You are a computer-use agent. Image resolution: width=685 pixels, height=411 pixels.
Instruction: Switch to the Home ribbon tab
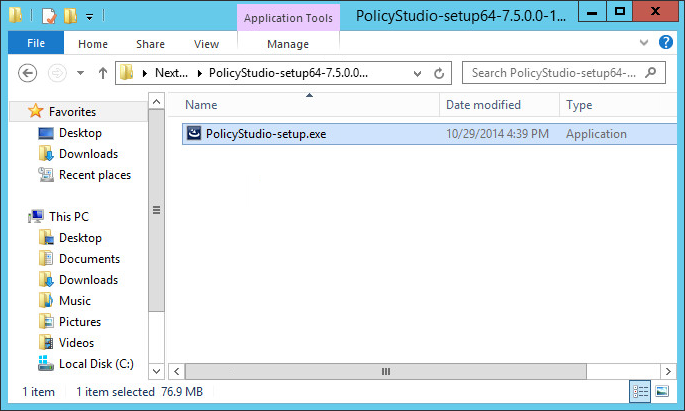[93, 44]
